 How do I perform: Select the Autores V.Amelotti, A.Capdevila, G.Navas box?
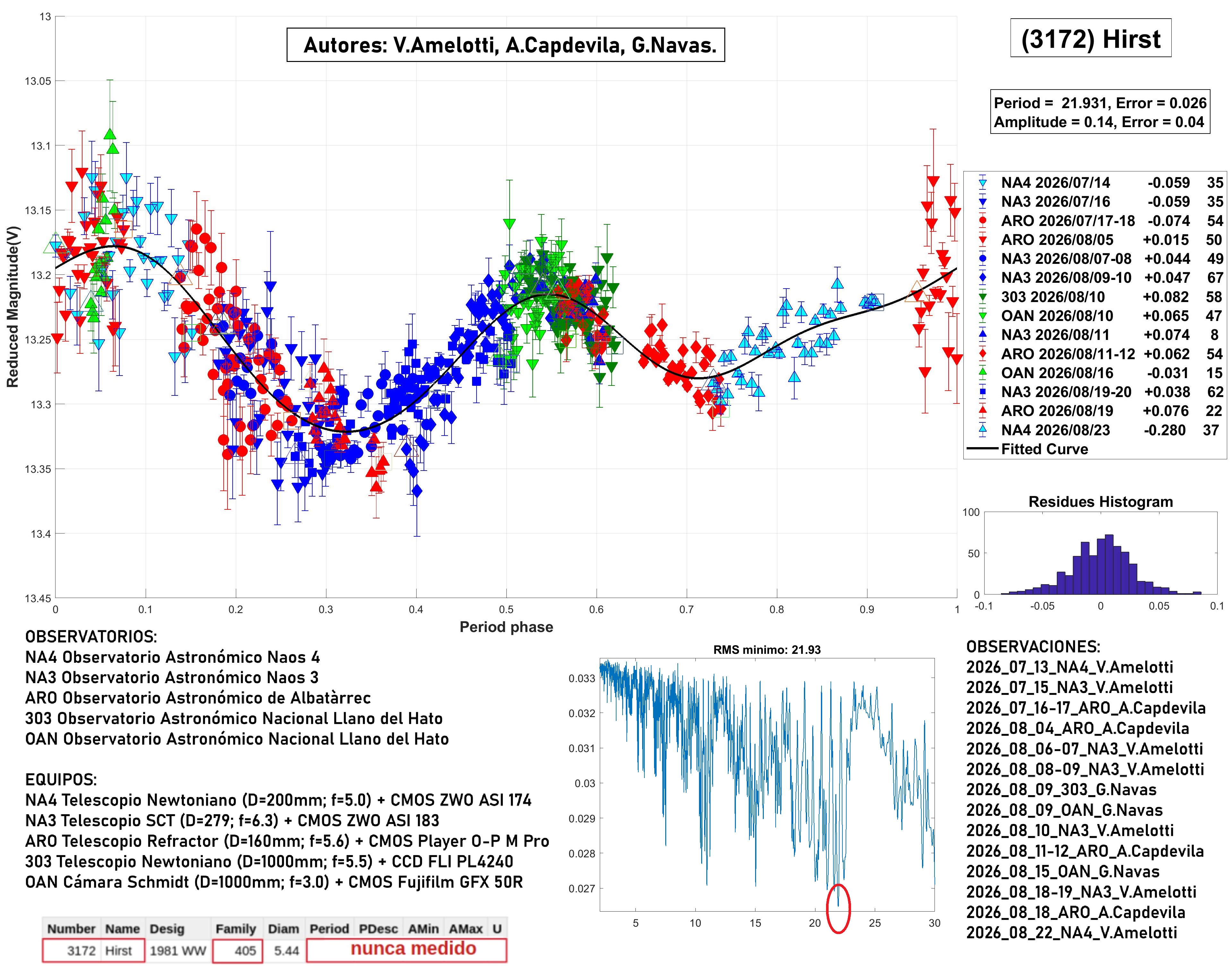pyautogui.click(x=506, y=45)
